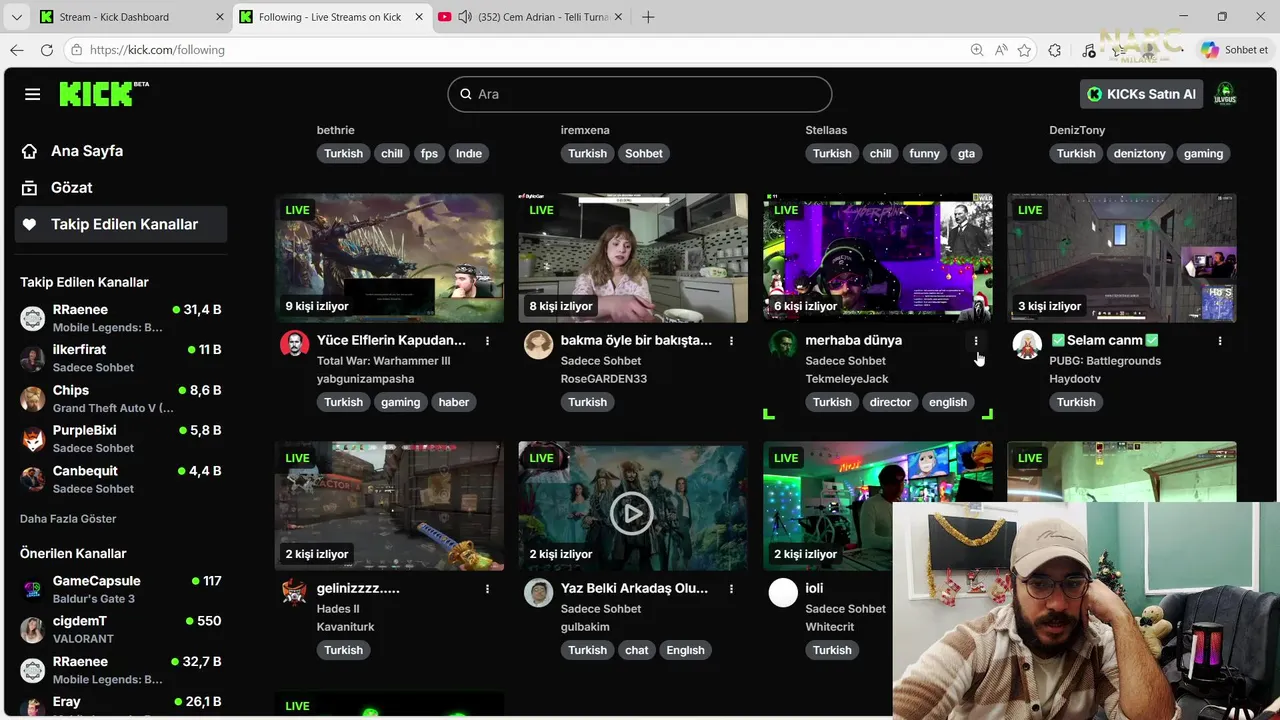
Task: Open the bakma öyle bir bakışta thumbnail
Action: pos(633,258)
